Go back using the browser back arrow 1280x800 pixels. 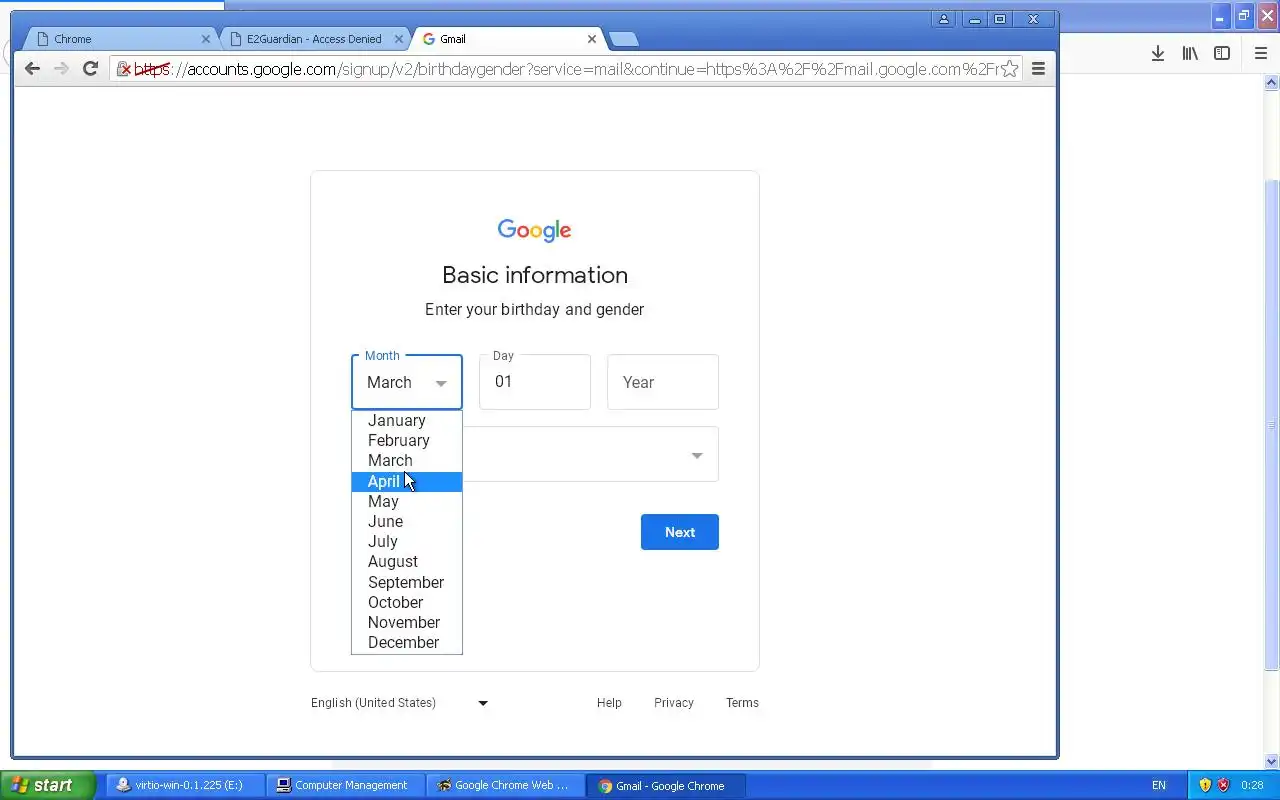coord(32,68)
